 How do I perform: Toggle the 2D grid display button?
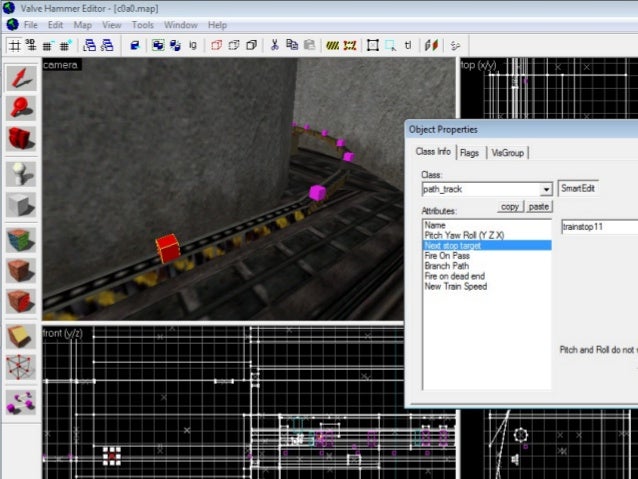pyautogui.click(x=16, y=45)
